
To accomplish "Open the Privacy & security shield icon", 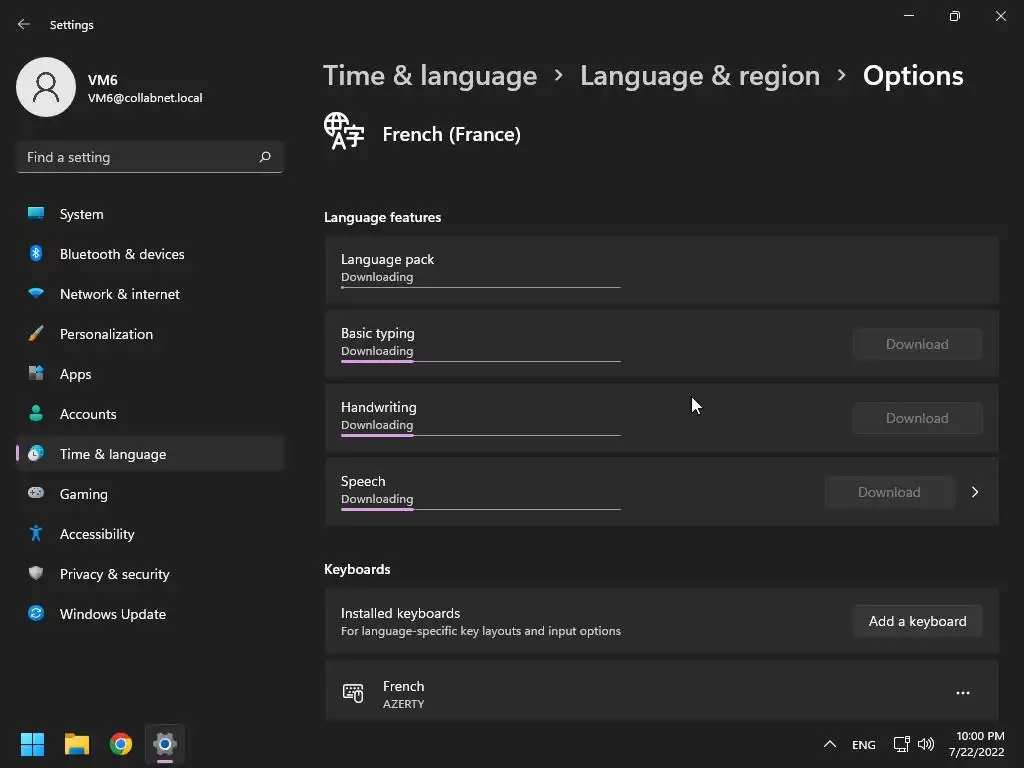I will tap(36, 574).
